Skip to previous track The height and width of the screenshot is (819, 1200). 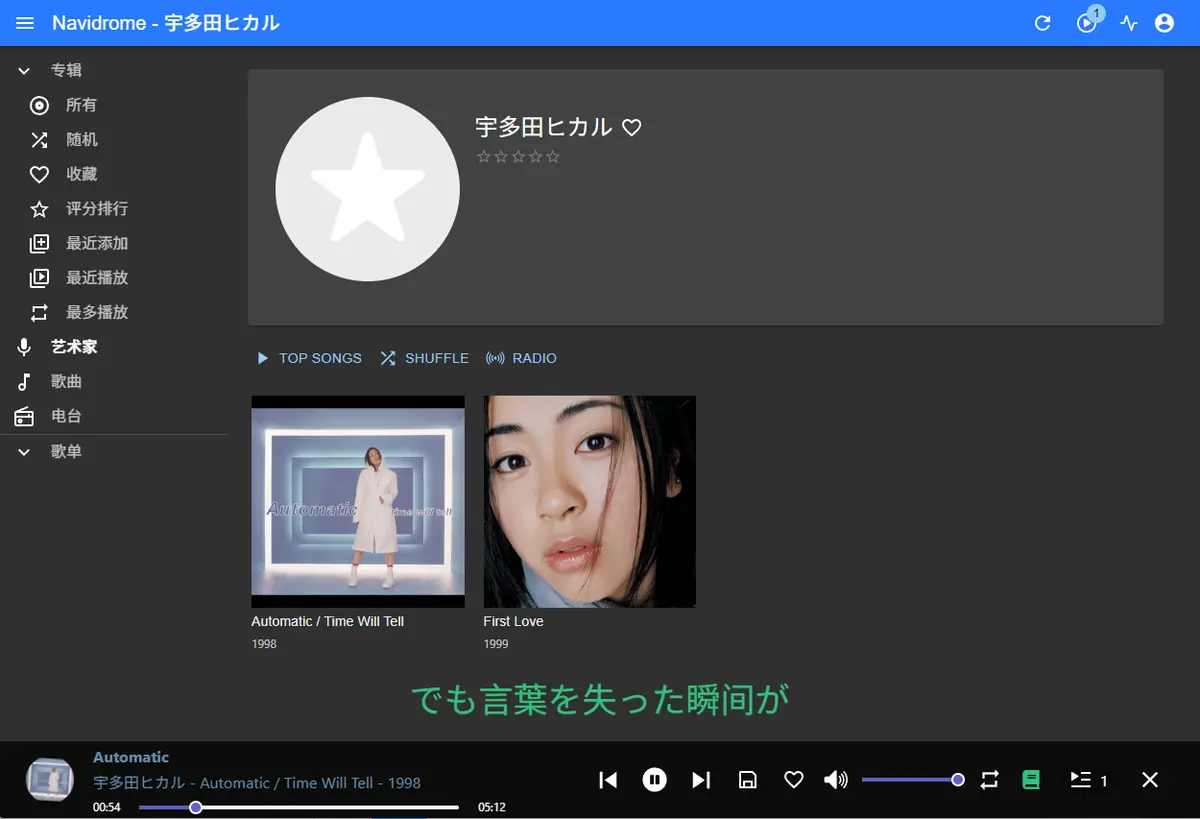click(x=608, y=780)
